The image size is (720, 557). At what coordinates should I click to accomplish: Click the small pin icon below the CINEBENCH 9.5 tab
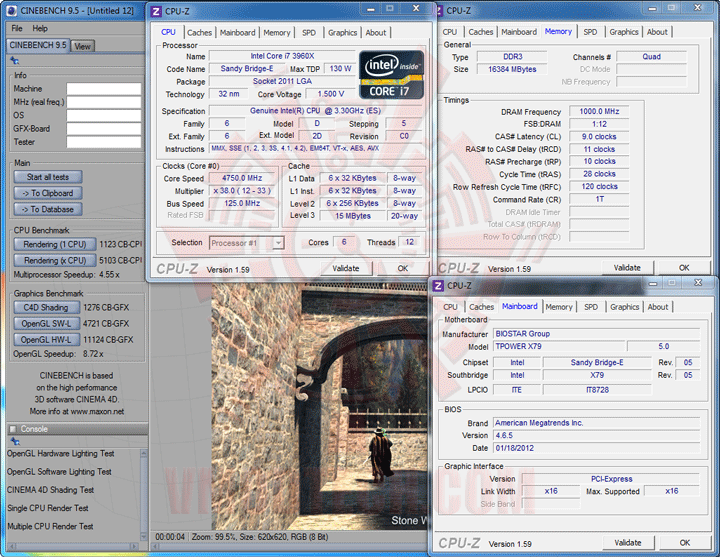[14, 61]
